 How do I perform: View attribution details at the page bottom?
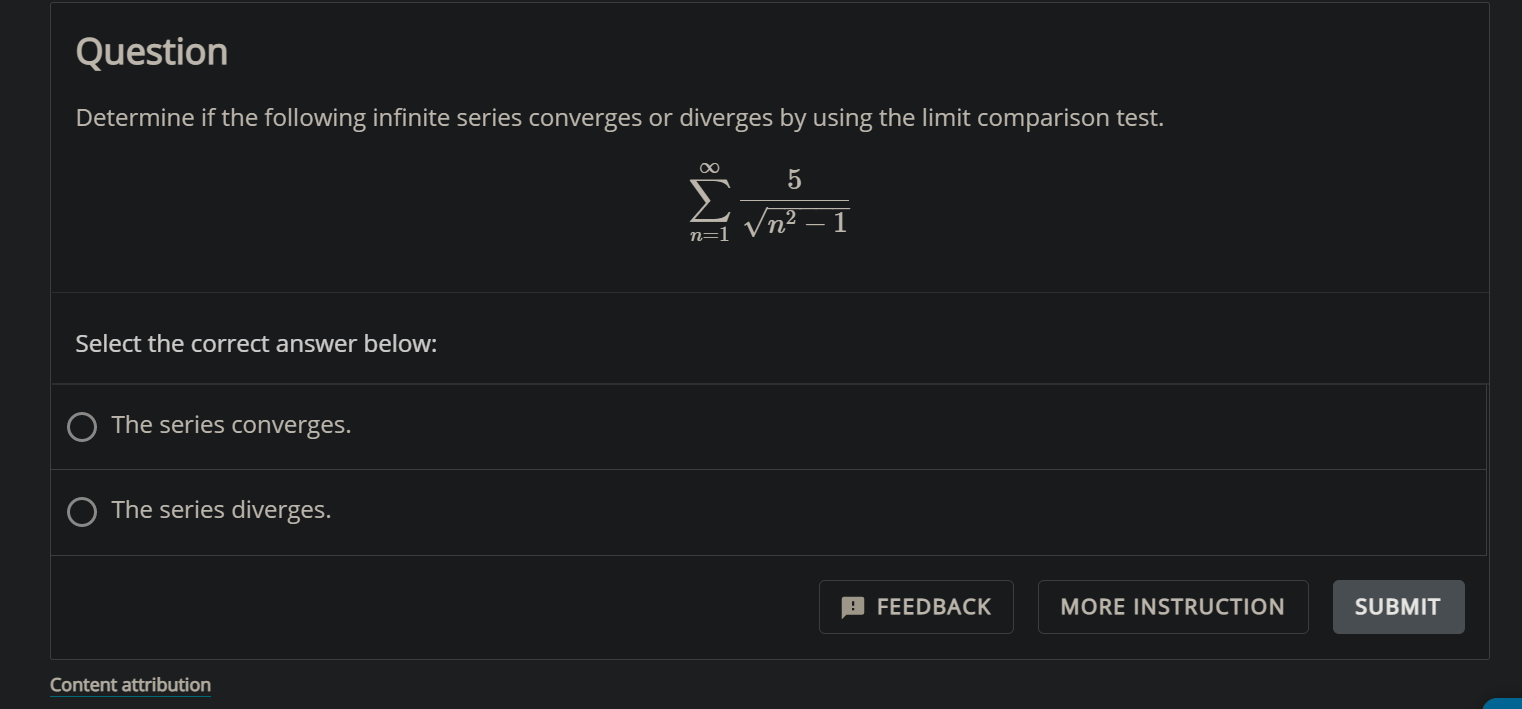(130, 684)
